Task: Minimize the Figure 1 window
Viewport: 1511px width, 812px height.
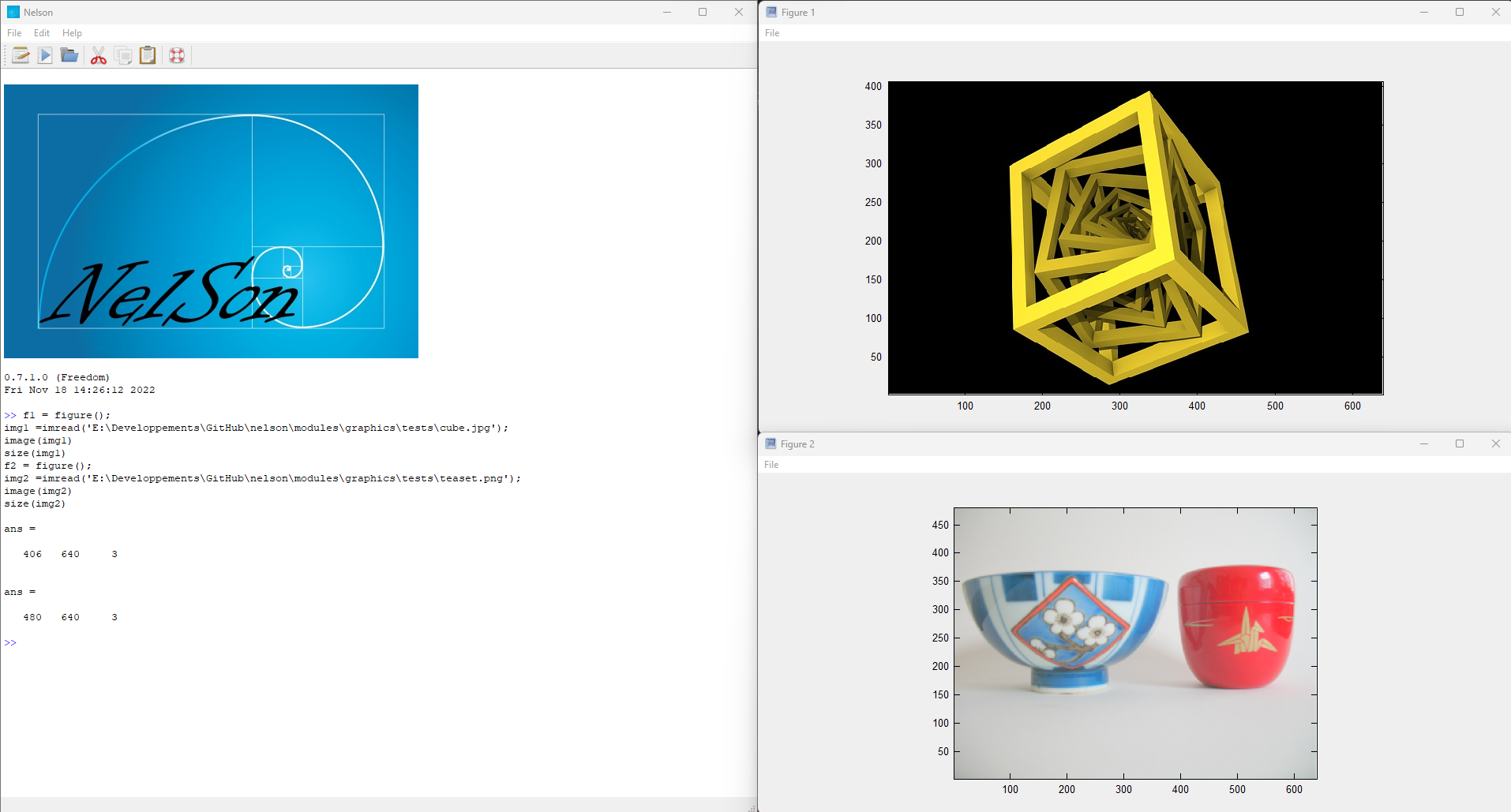Action: pyautogui.click(x=1424, y=12)
